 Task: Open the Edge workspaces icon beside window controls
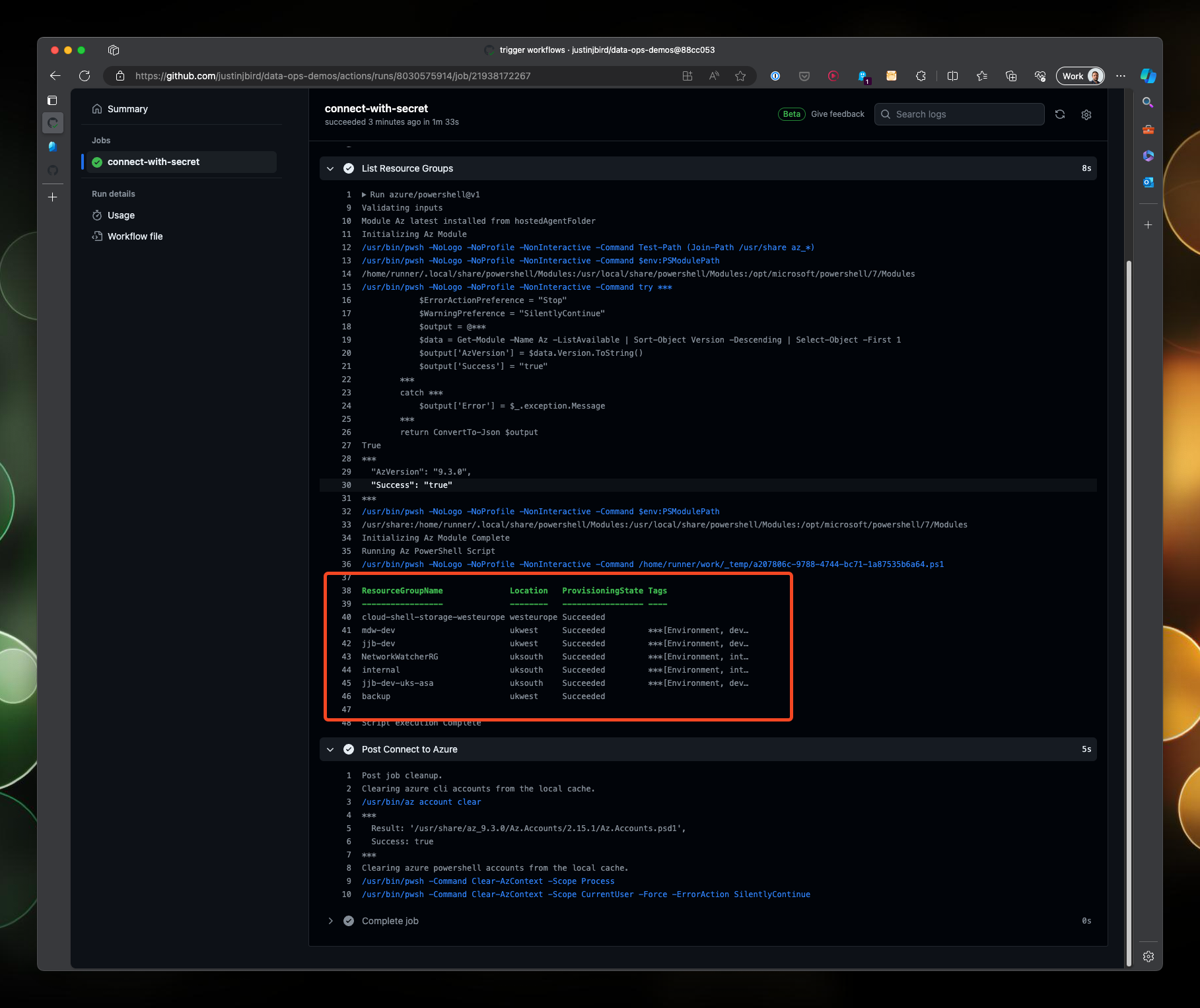pyautogui.click(x=114, y=50)
